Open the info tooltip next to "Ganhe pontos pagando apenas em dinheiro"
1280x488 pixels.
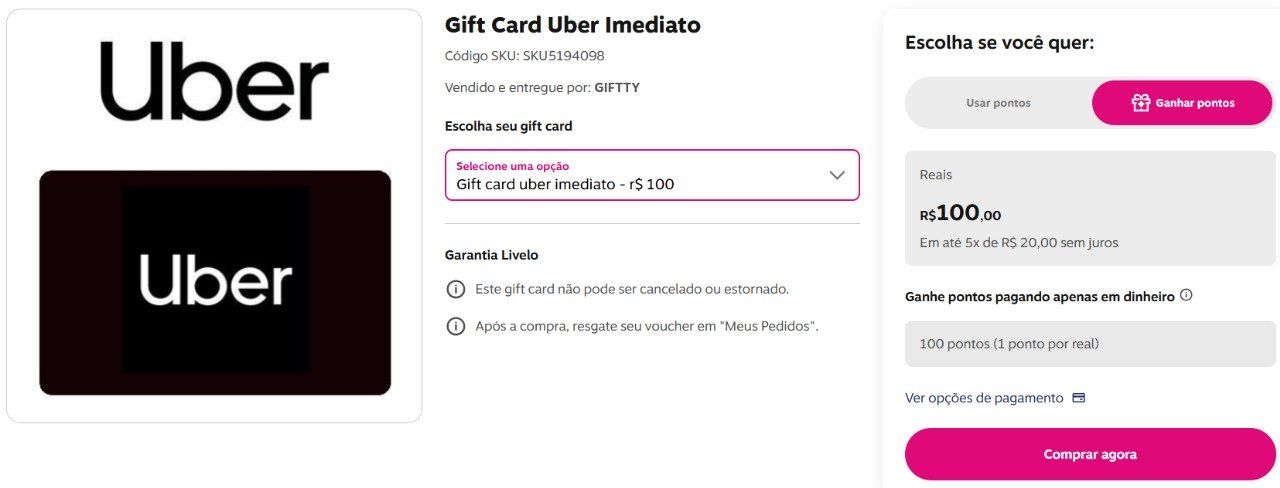[1186, 296]
